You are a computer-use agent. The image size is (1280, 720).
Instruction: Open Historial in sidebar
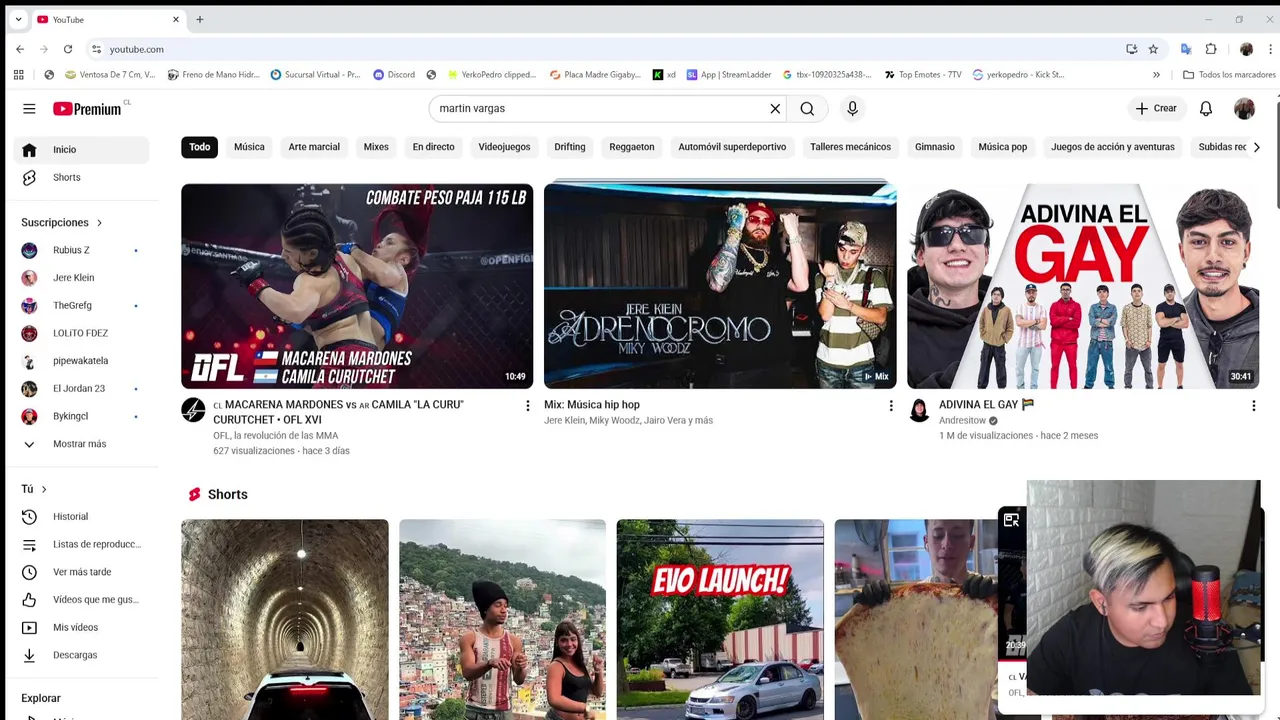pyautogui.click(x=82, y=517)
